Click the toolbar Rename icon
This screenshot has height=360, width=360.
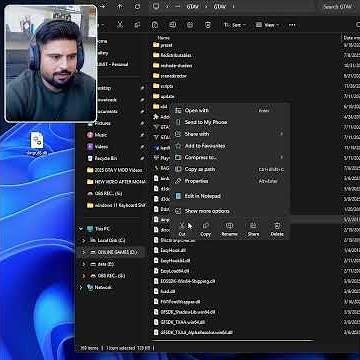click(x=172, y=25)
